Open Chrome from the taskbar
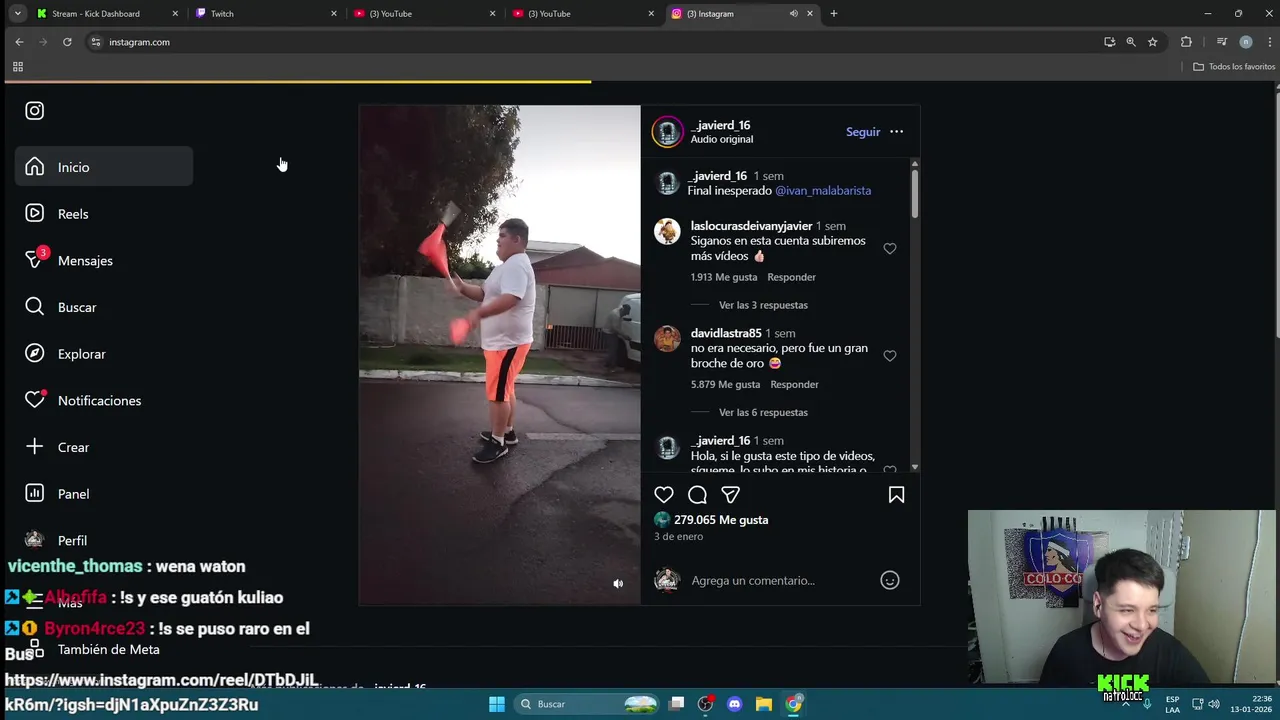This screenshot has width=1280, height=720. [x=793, y=704]
